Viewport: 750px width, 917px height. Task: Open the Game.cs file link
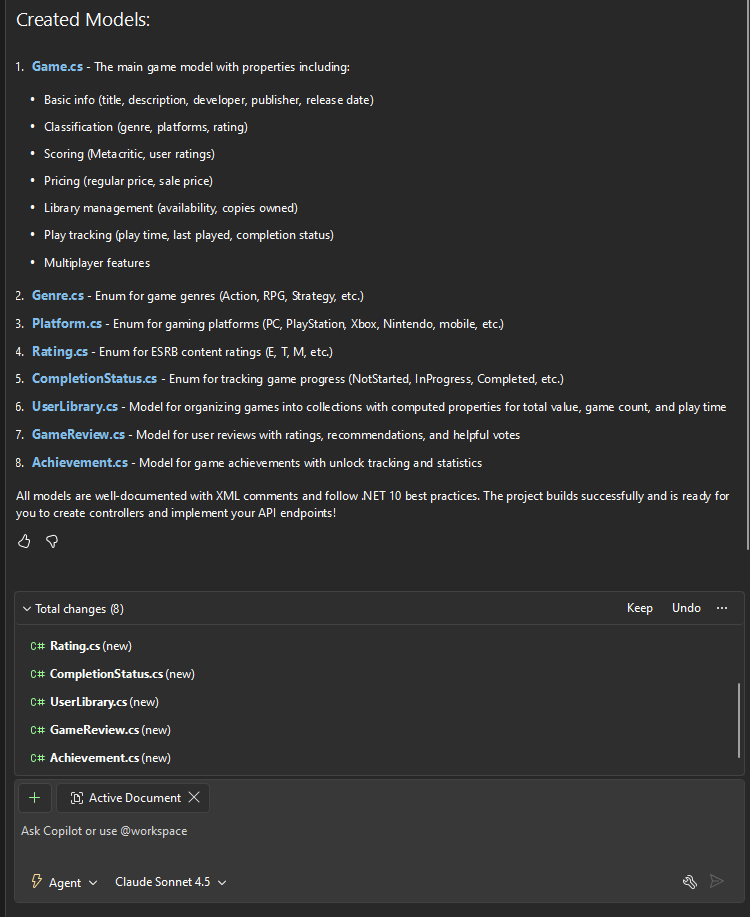(56, 67)
